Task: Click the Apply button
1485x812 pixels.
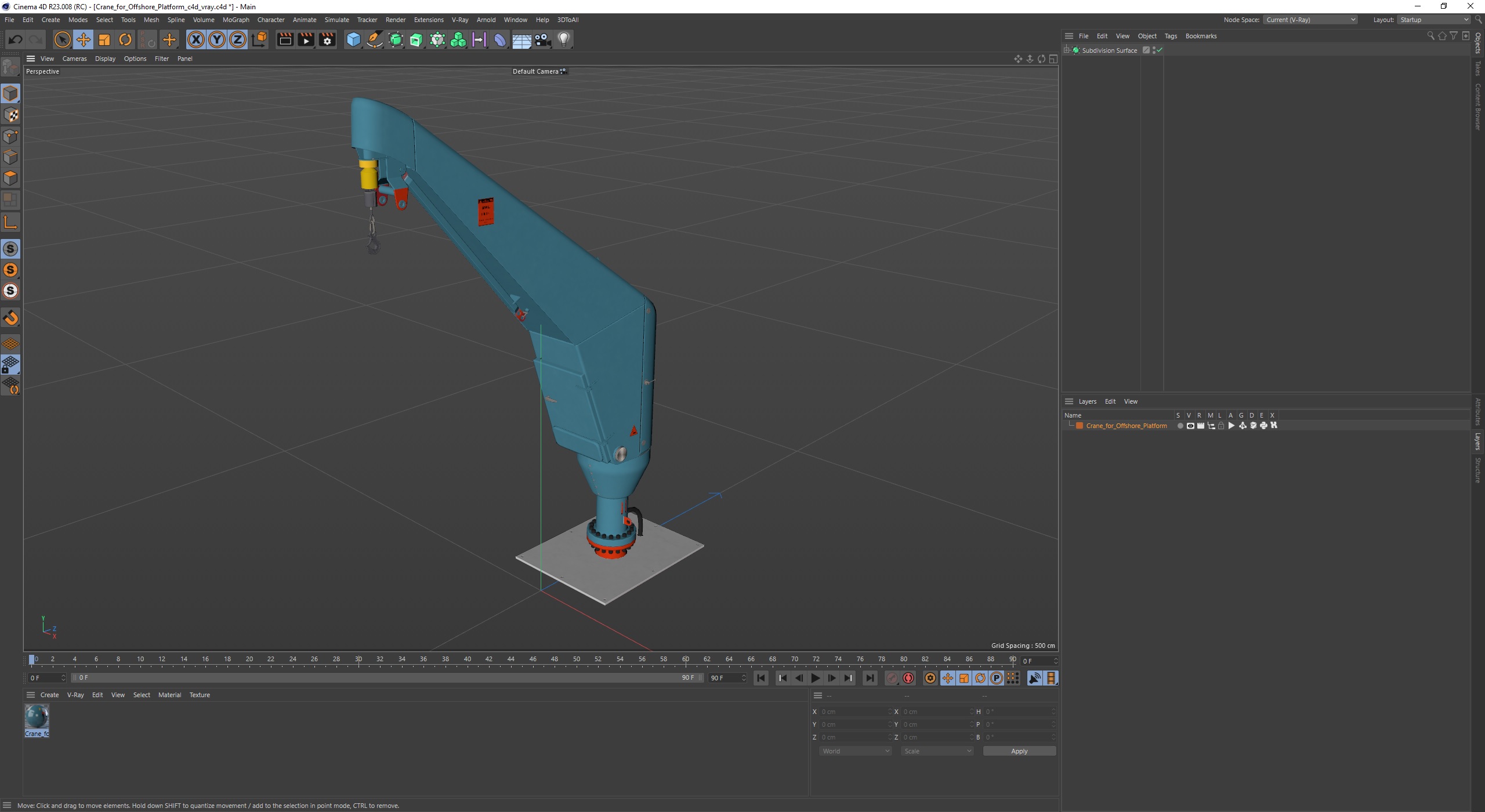Action: click(1019, 751)
